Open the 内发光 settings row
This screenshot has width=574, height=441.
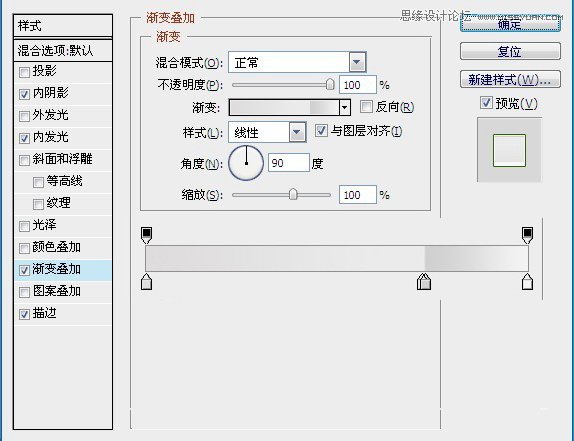[x=63, y=138]
